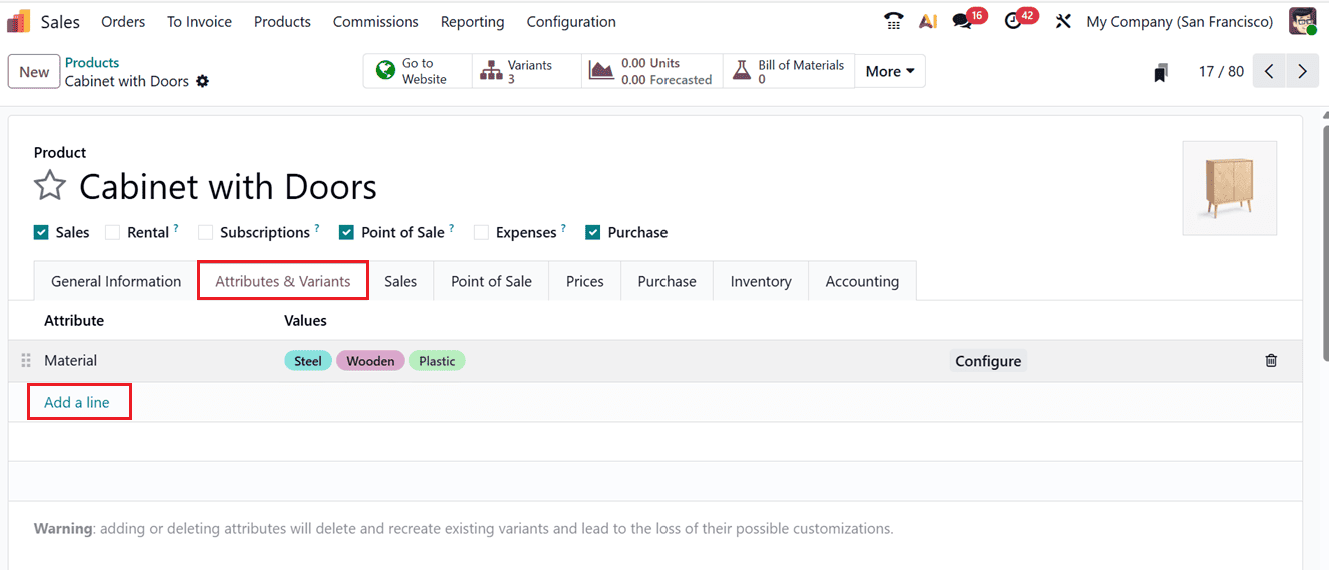The height and width of the screenshot is (570, 1329).
Task: Enable the Rental checkbox
Action: coord(113,232)
